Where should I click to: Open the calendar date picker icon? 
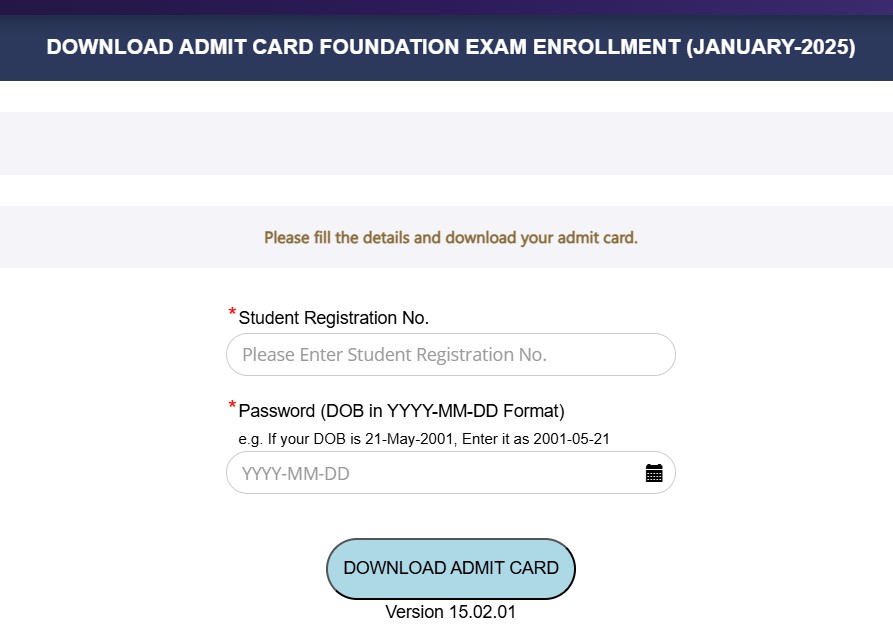point(654,473)
